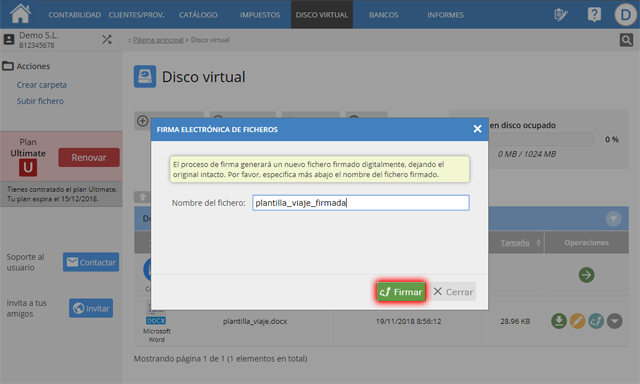The image size is (640, 384).
Task: Open the help question mark icon
Action: [x=594, y=15]
